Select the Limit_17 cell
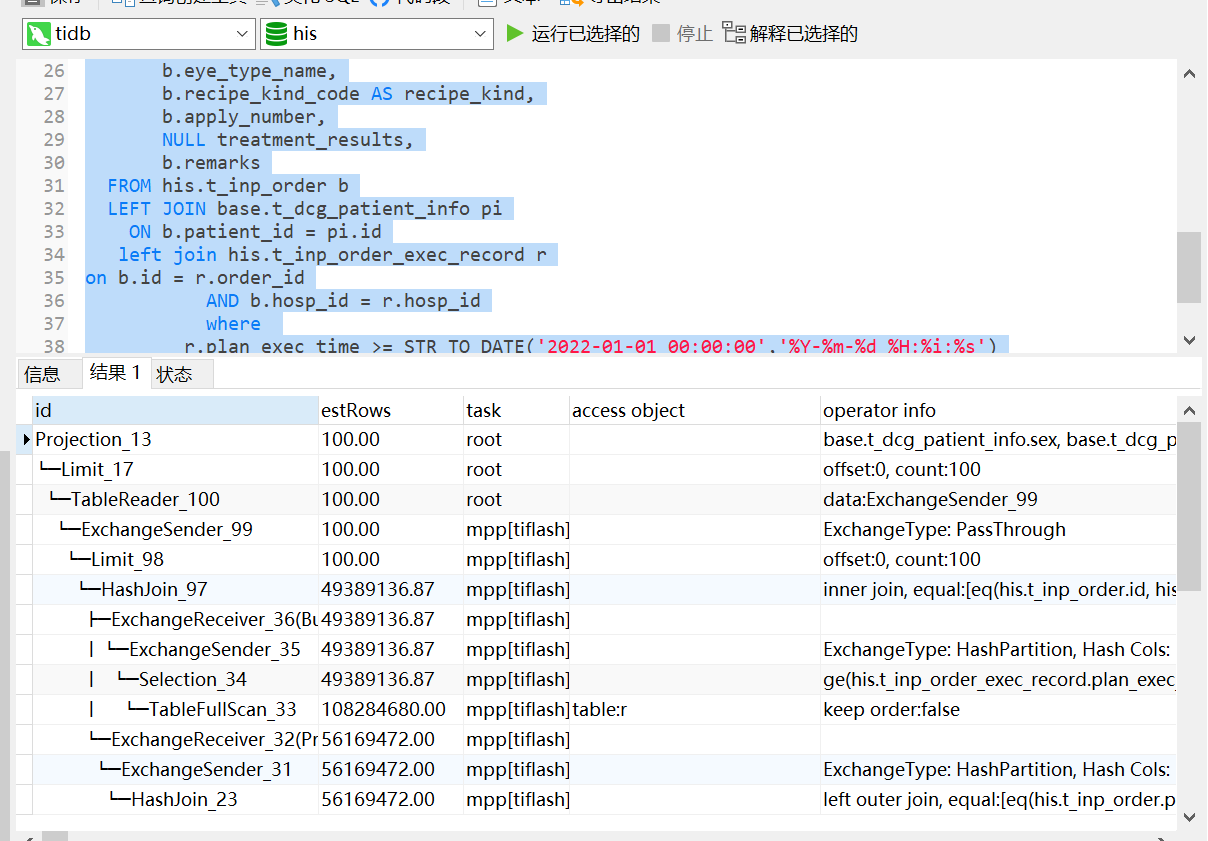 [175, 470]
